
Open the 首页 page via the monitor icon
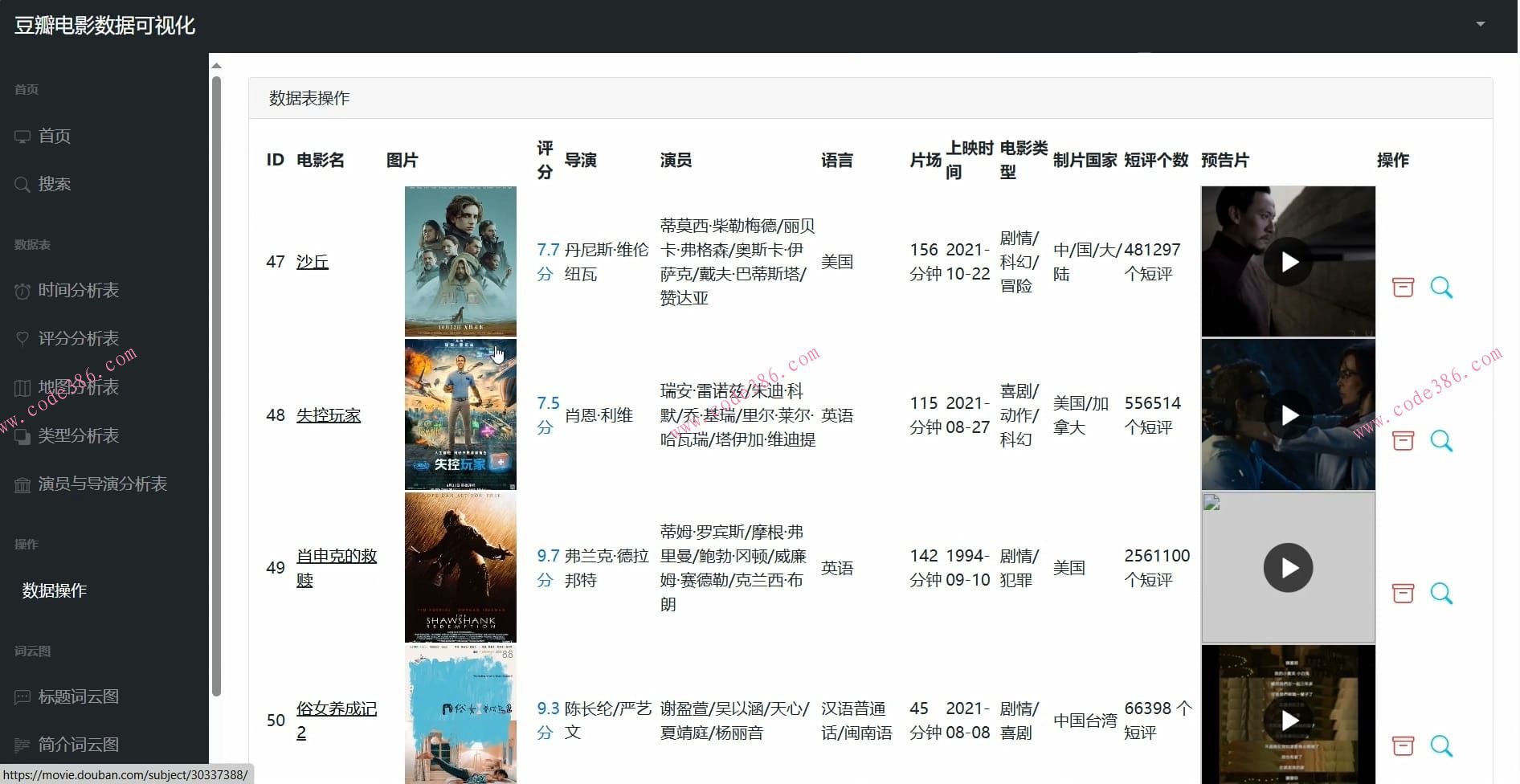[x=22, y=136]
